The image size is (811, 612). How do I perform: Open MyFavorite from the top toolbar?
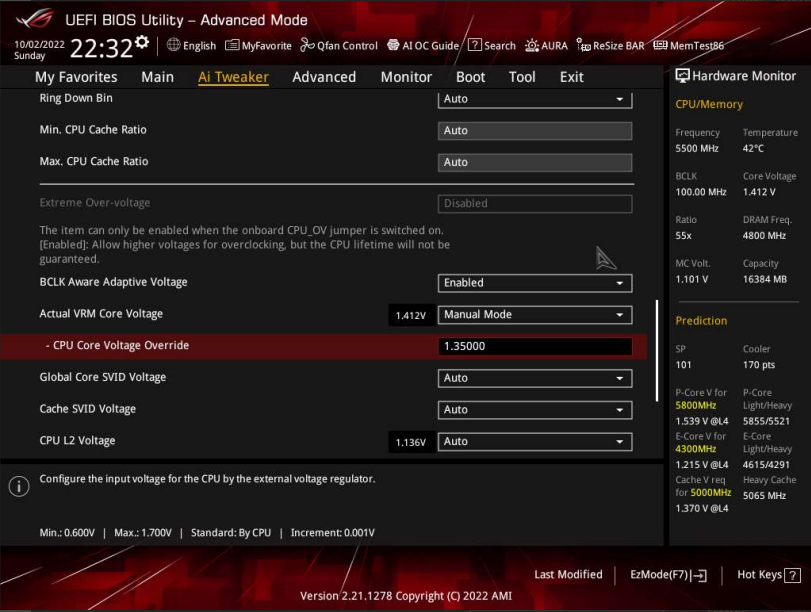pyautogui.click(x=258, y=46)
